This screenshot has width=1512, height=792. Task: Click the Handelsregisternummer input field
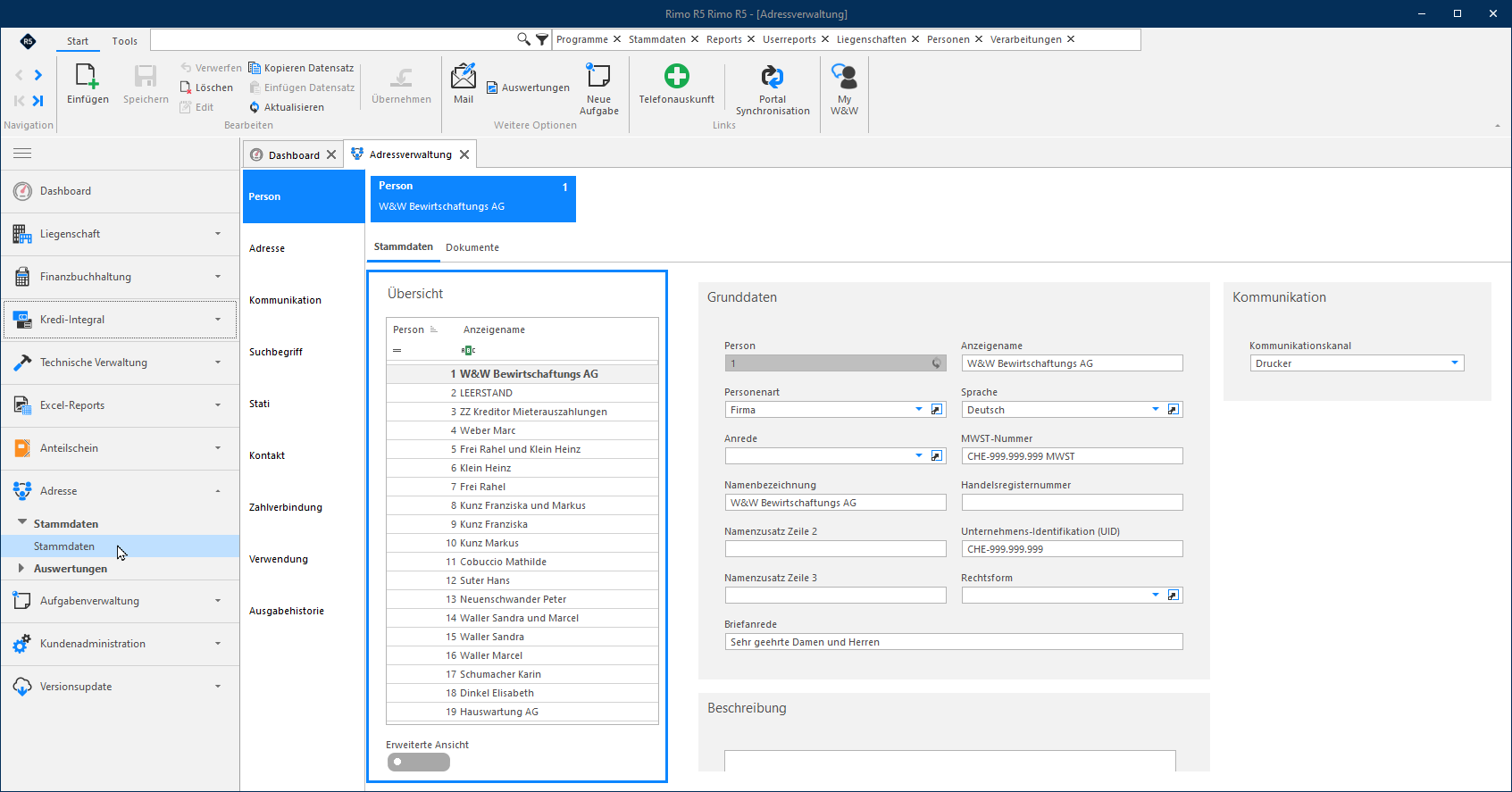[1072, 503]
